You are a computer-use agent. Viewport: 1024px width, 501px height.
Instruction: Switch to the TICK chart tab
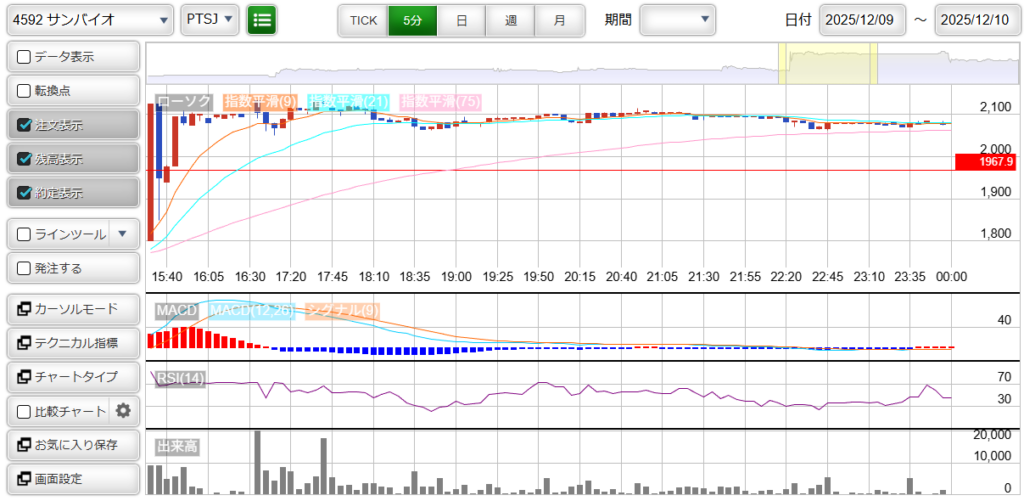click(x=363, y=20)
